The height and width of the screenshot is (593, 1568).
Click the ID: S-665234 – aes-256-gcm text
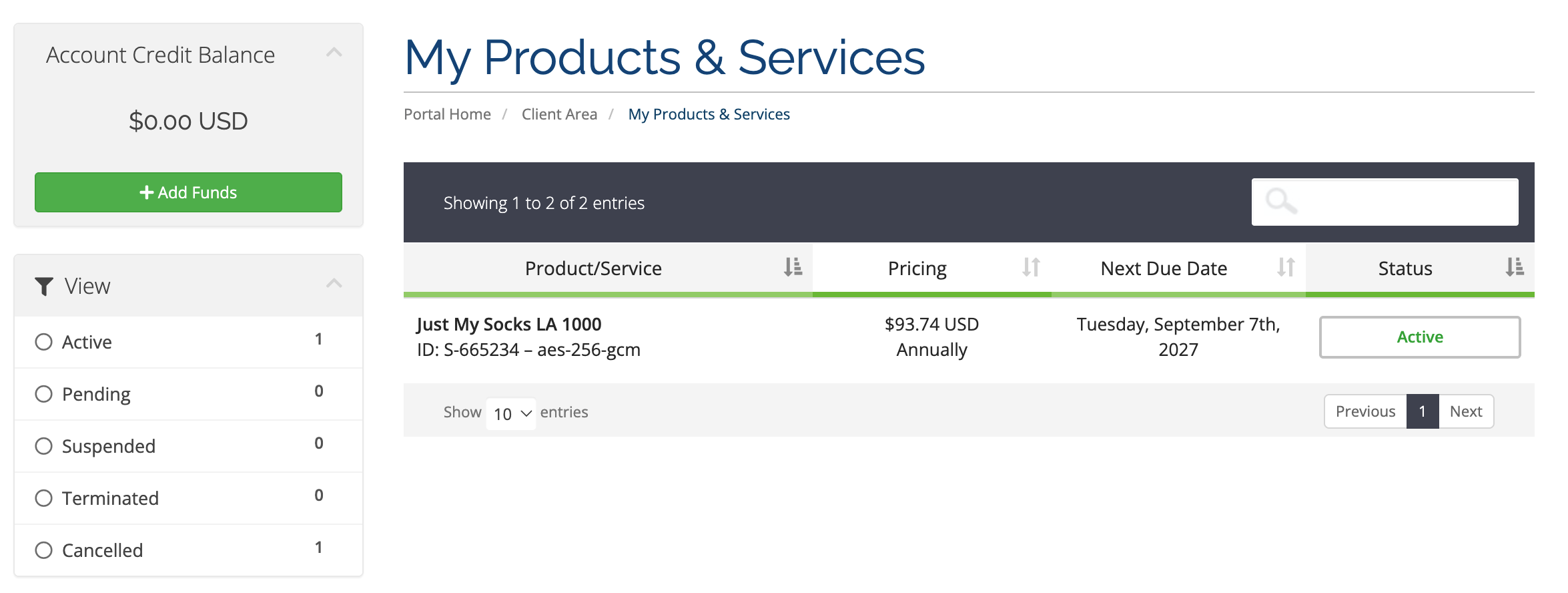coord(528,350)
